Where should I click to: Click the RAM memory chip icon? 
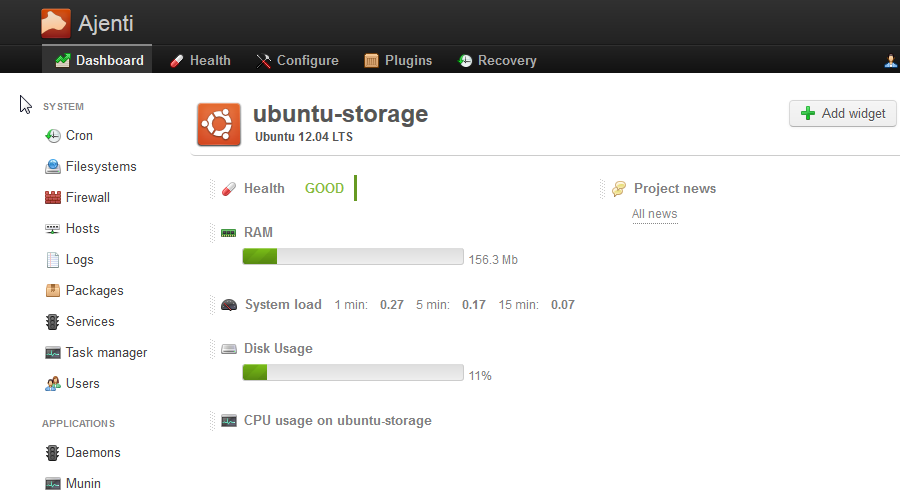coord(228,233)
